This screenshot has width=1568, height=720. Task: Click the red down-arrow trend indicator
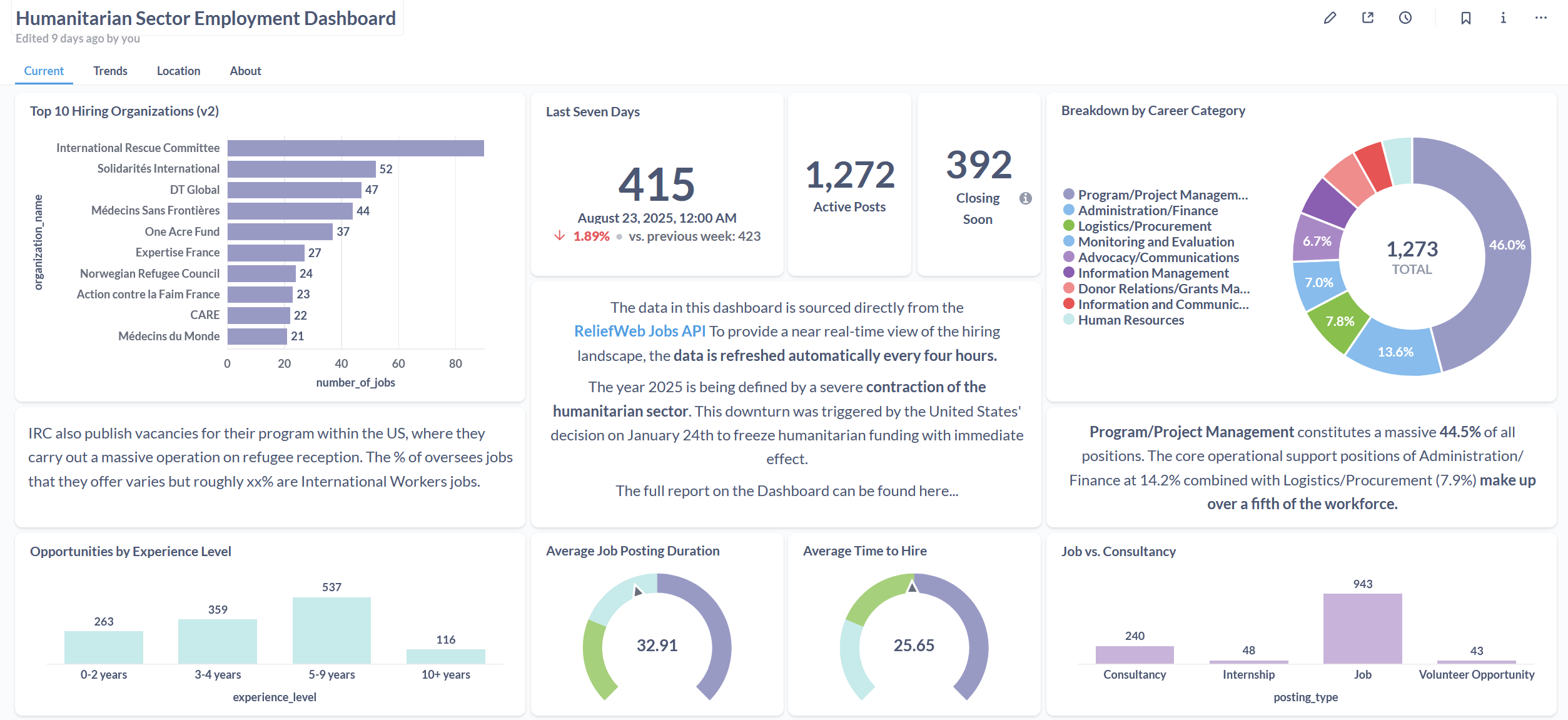coord(560,236)
